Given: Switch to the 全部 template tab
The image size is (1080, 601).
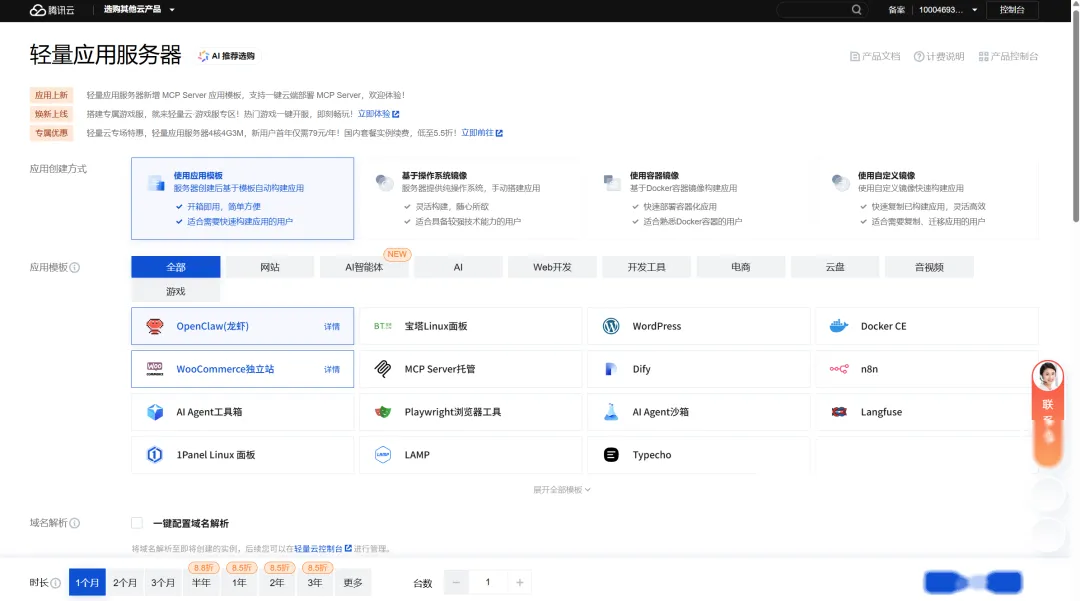Looking at the screenshot, I should 176,267.
